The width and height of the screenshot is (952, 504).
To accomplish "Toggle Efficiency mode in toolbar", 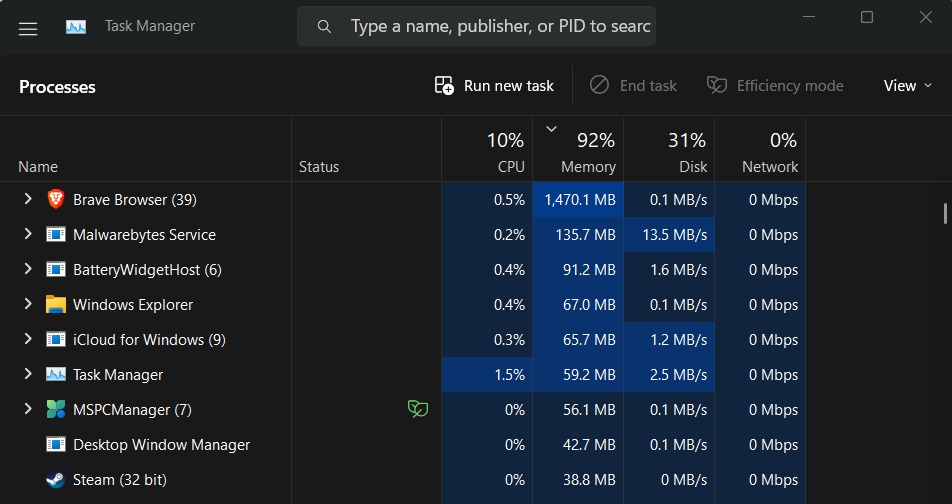I will pos(775,86).
